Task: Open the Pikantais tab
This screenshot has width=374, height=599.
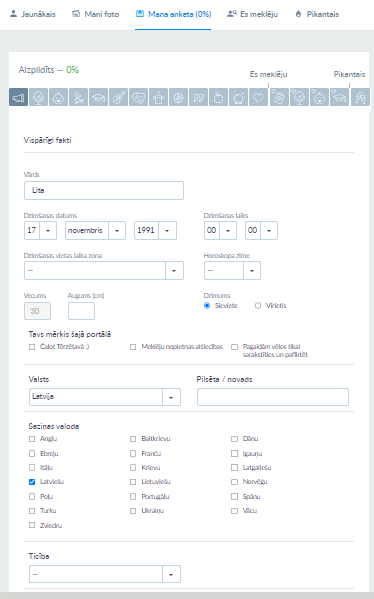Action: [317, 14]
